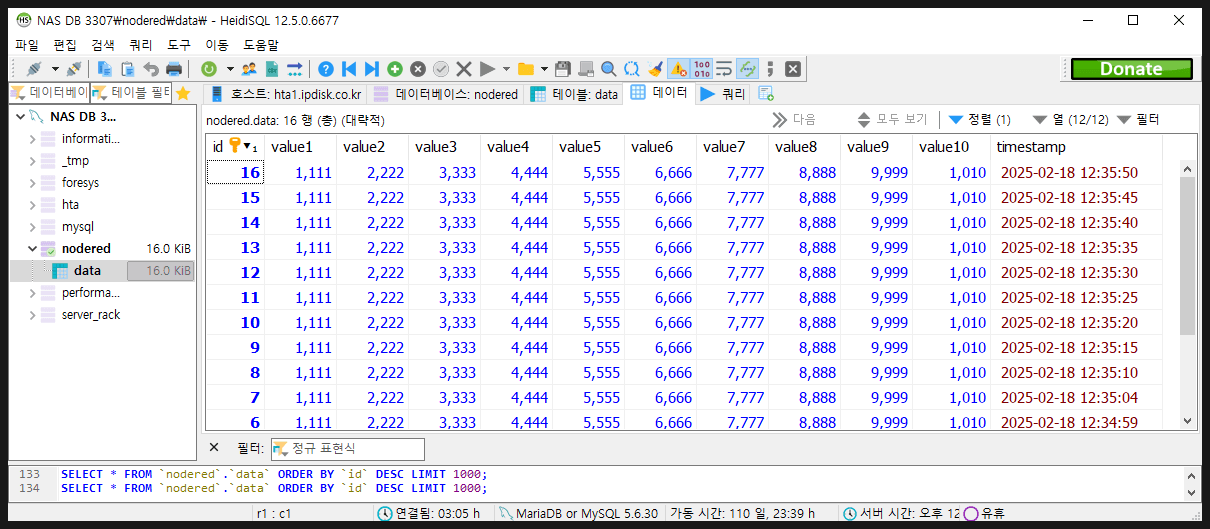Screen dimensions: 1210x529
Task: Expand the foresys database node
Action: point(32,183)
